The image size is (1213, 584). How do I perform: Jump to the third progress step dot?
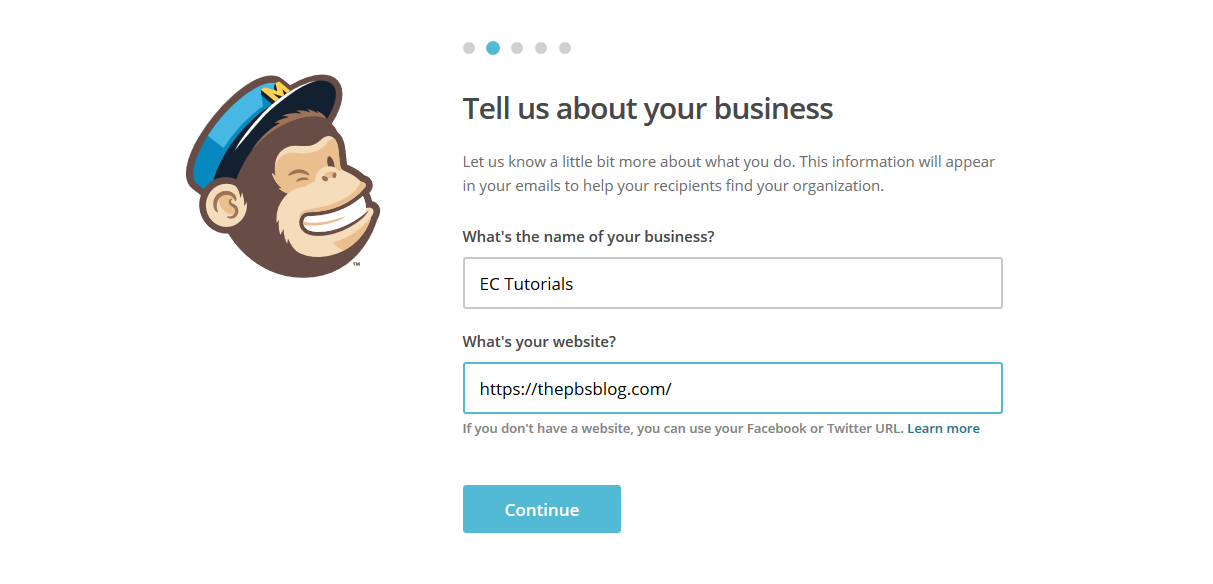[517, 48]
